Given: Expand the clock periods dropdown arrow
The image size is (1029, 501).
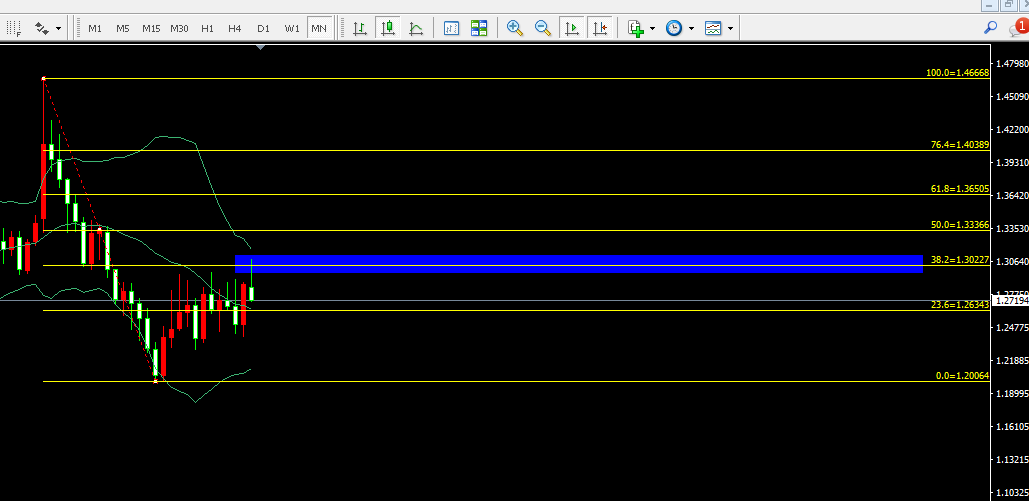Looking at the screenshot, I should click(691, 28).
